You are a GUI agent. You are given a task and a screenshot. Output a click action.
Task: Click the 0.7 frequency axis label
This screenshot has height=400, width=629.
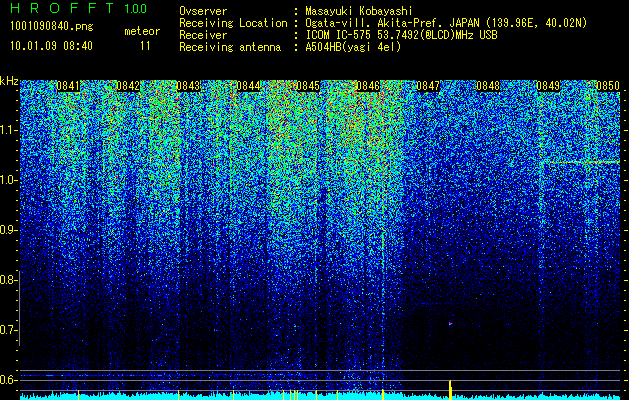pos(8,330)
